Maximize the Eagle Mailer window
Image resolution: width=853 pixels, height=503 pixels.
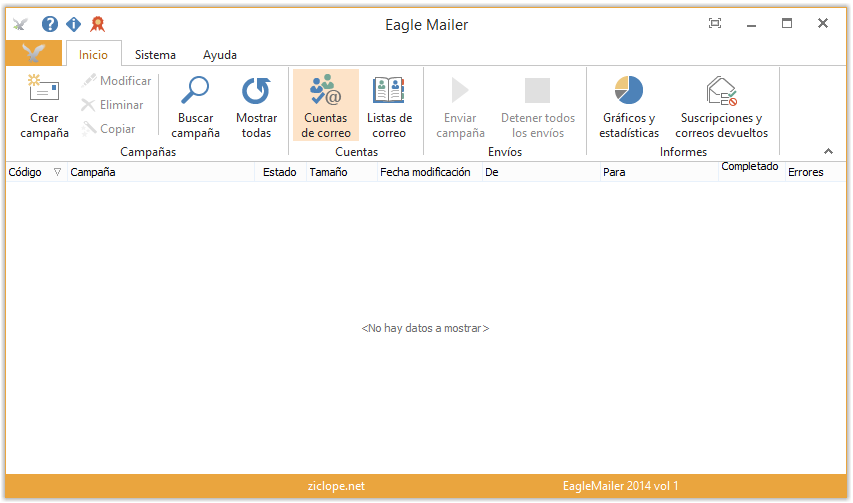(x=787, y=23)
